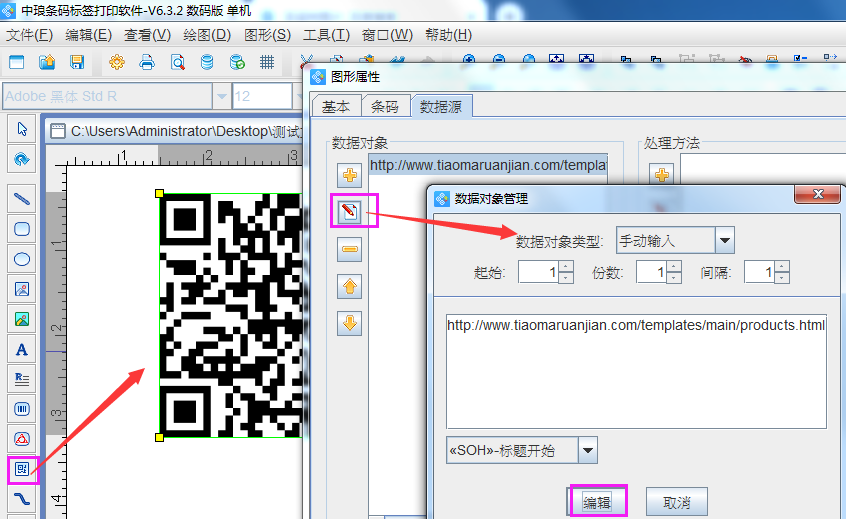Viewport: 846px width, 519px height.
Task: Choose the ellipse drawing tool
Action: pos(22,259)
